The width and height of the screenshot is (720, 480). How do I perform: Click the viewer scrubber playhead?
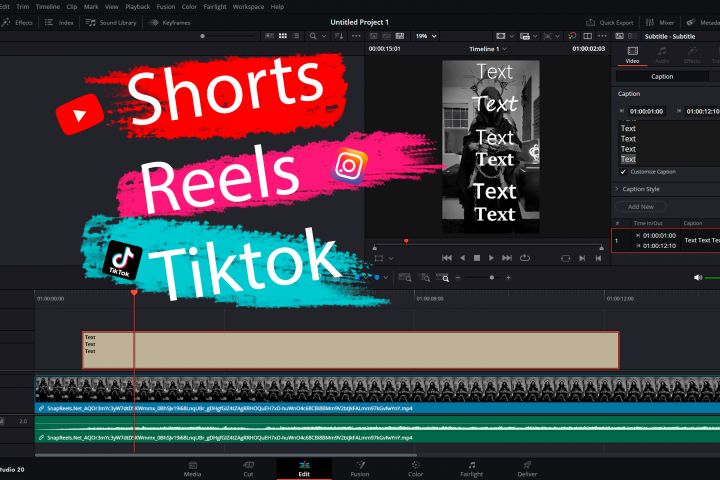(406, 241)
